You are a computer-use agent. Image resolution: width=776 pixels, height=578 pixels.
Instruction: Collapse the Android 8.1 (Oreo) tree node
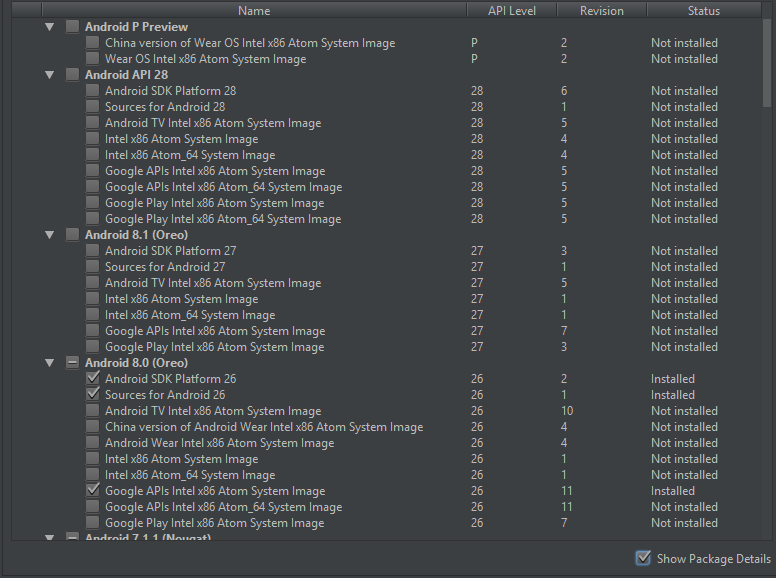50,235
